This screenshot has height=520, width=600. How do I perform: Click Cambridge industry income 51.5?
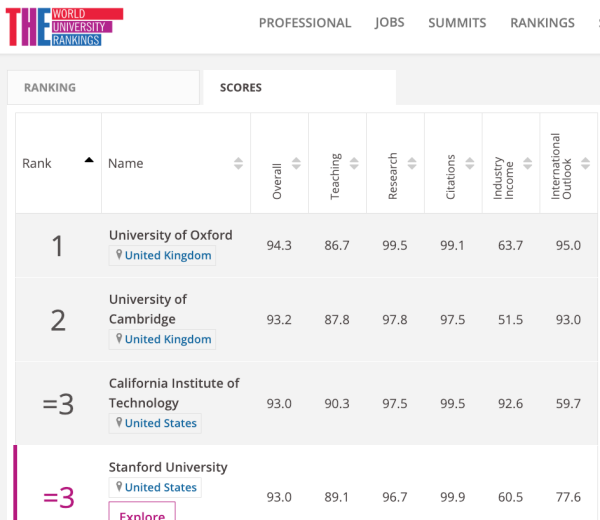click(x=510, y=319)
